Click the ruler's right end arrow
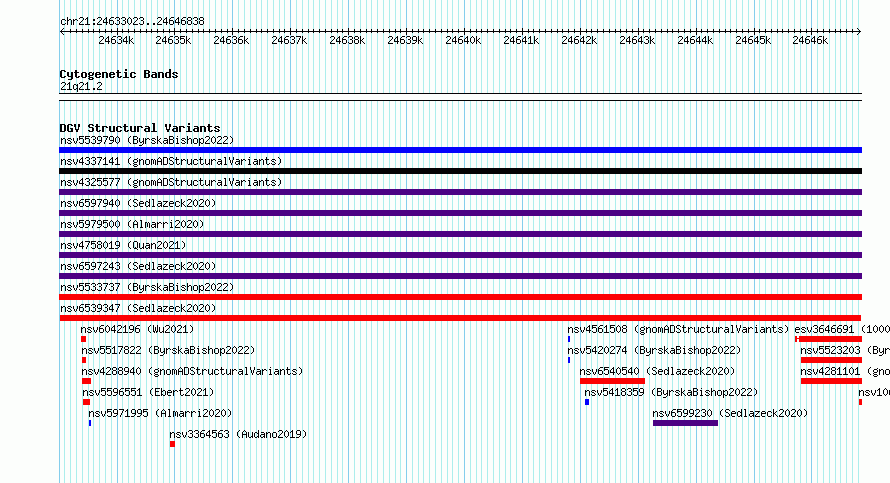Viewport: 890px width, 483px height. (859, 32)
